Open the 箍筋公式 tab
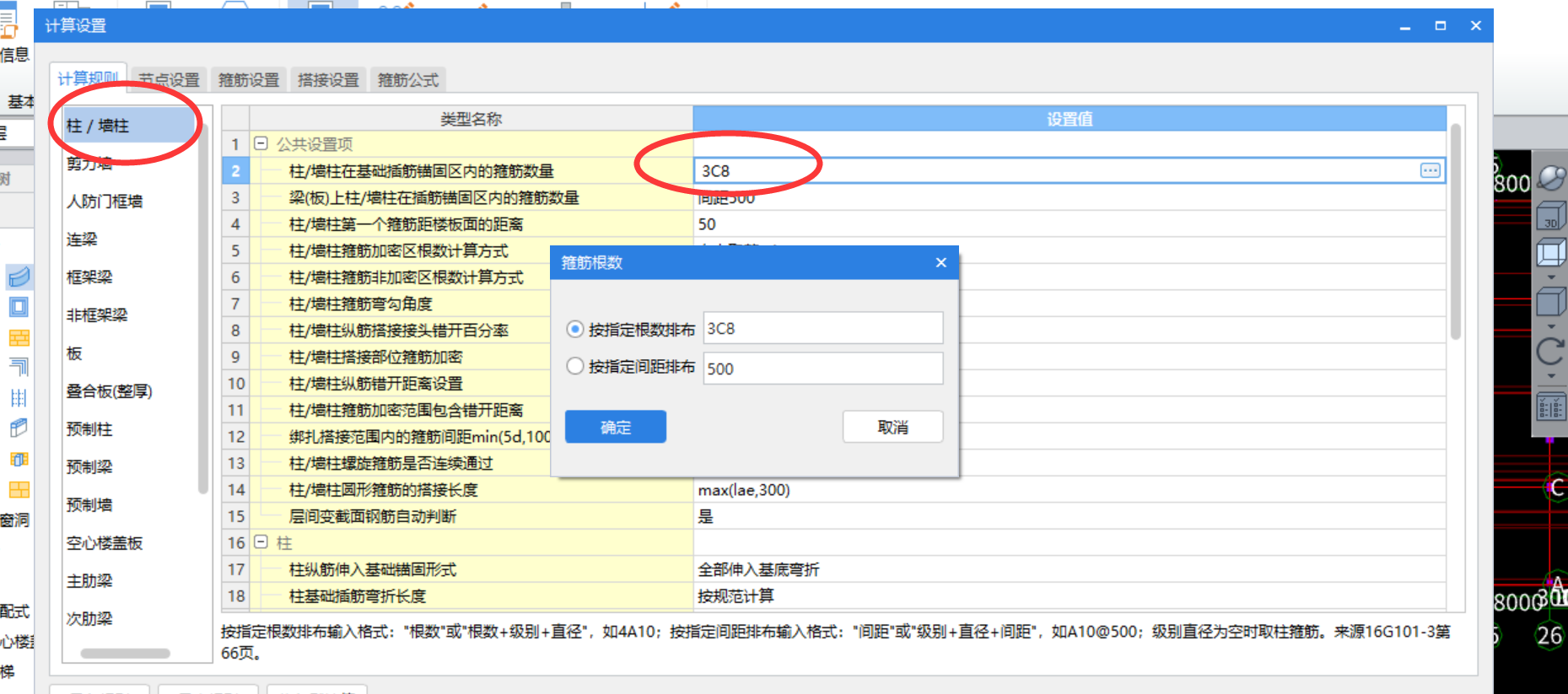Viewport: 1568px width, 694px height. click(x=408, y=79)
